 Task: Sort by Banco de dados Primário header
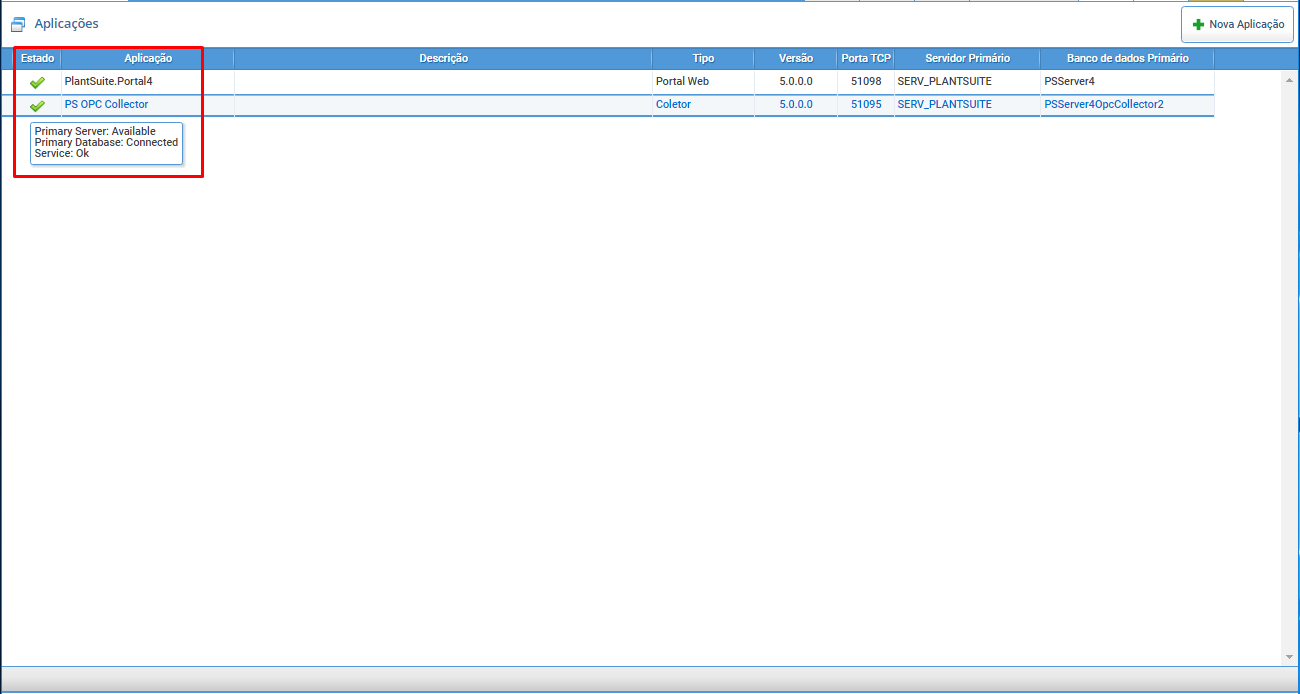pos(1127,58)
